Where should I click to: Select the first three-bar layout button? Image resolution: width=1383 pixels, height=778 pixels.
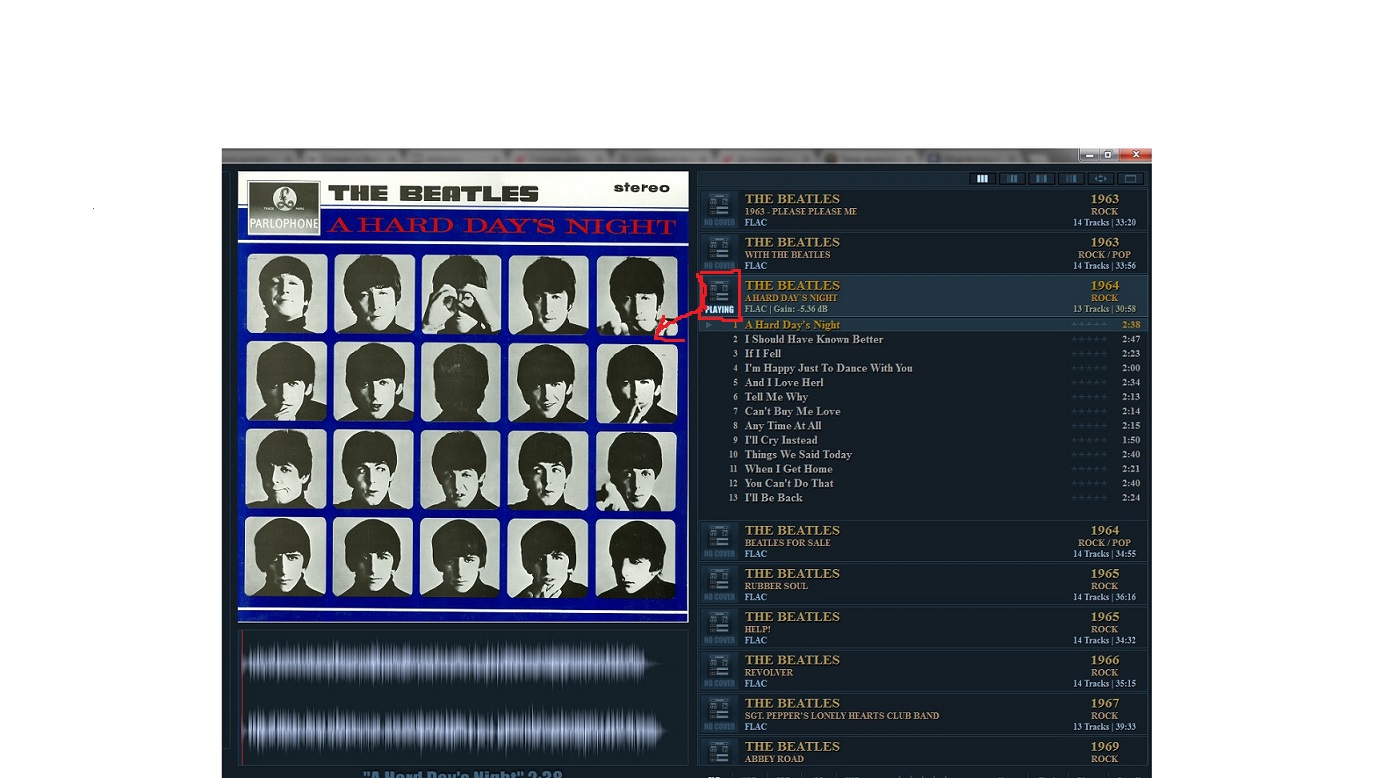point(982,179)
